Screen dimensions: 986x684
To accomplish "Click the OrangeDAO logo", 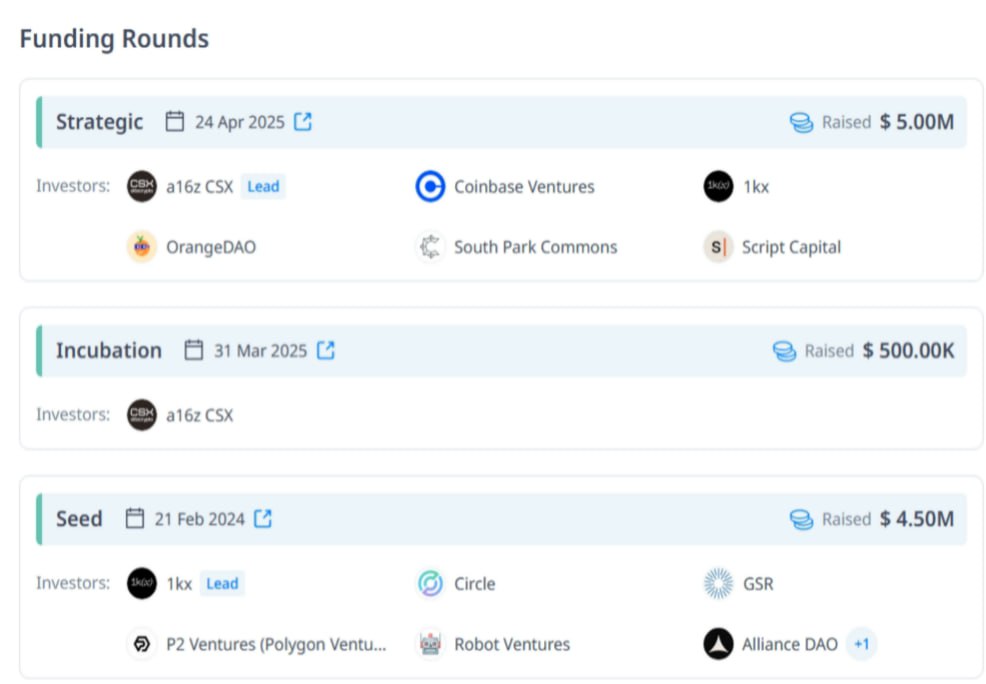I will [x=141, y=246].
